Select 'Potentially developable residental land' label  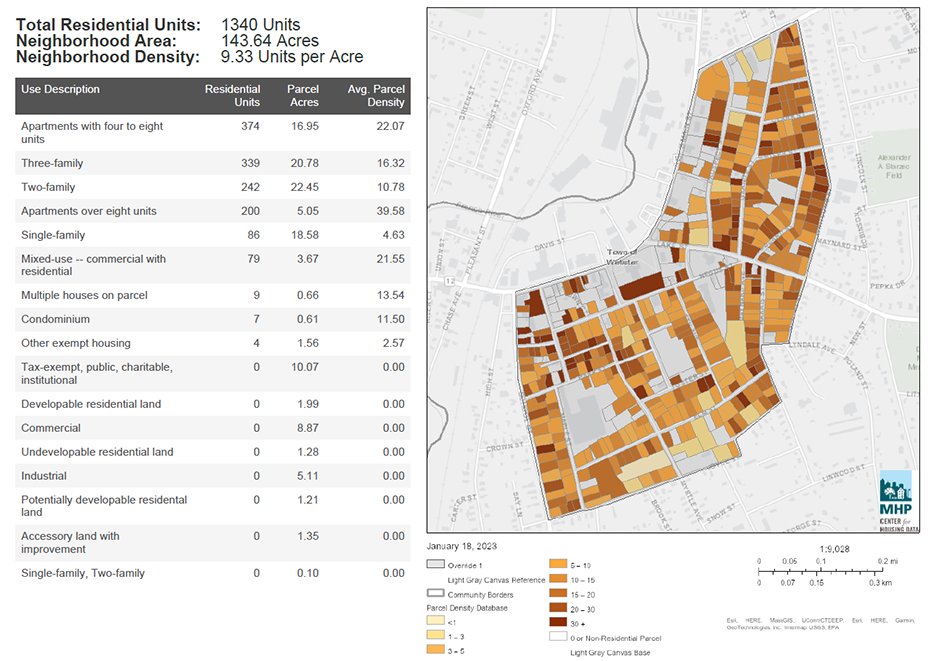coord(104,506)
